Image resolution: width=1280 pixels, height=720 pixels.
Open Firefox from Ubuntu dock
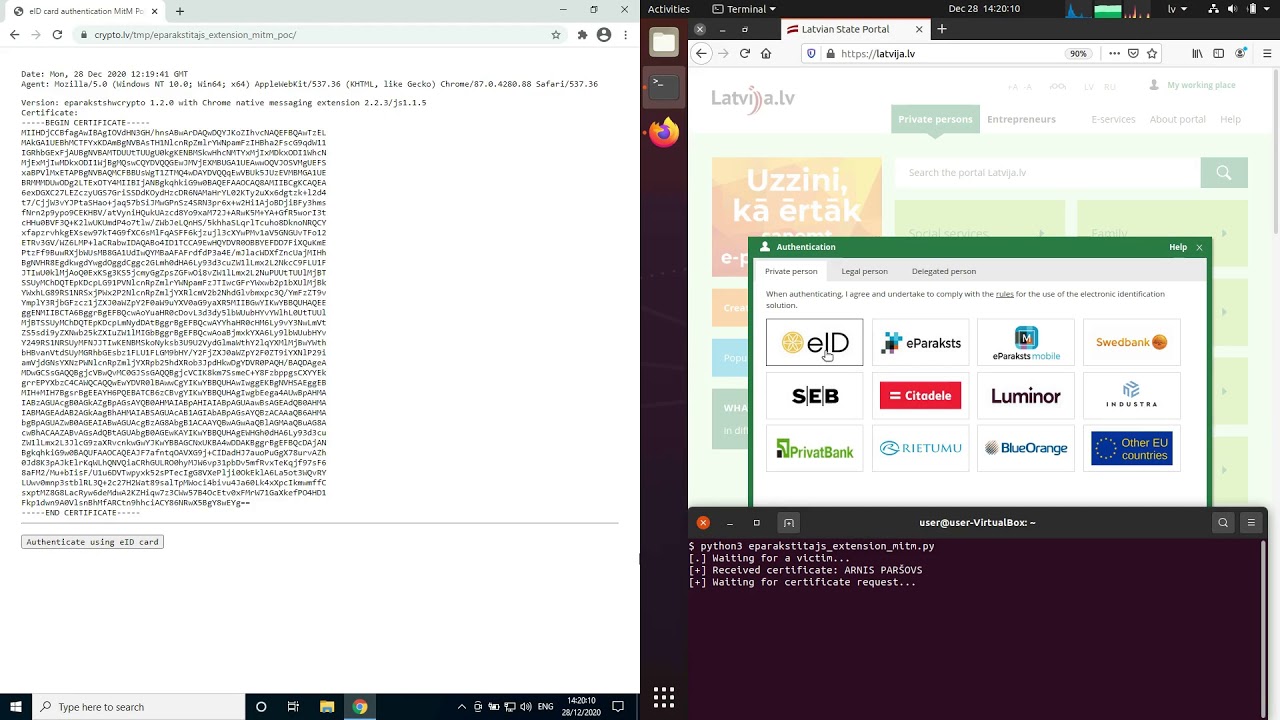point(664,131)
